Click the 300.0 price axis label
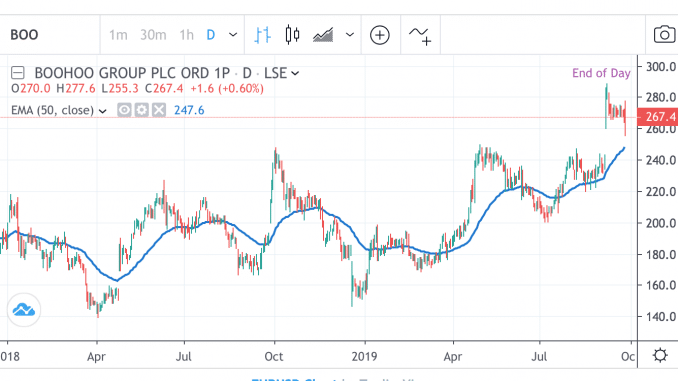 tap(661, 67)
